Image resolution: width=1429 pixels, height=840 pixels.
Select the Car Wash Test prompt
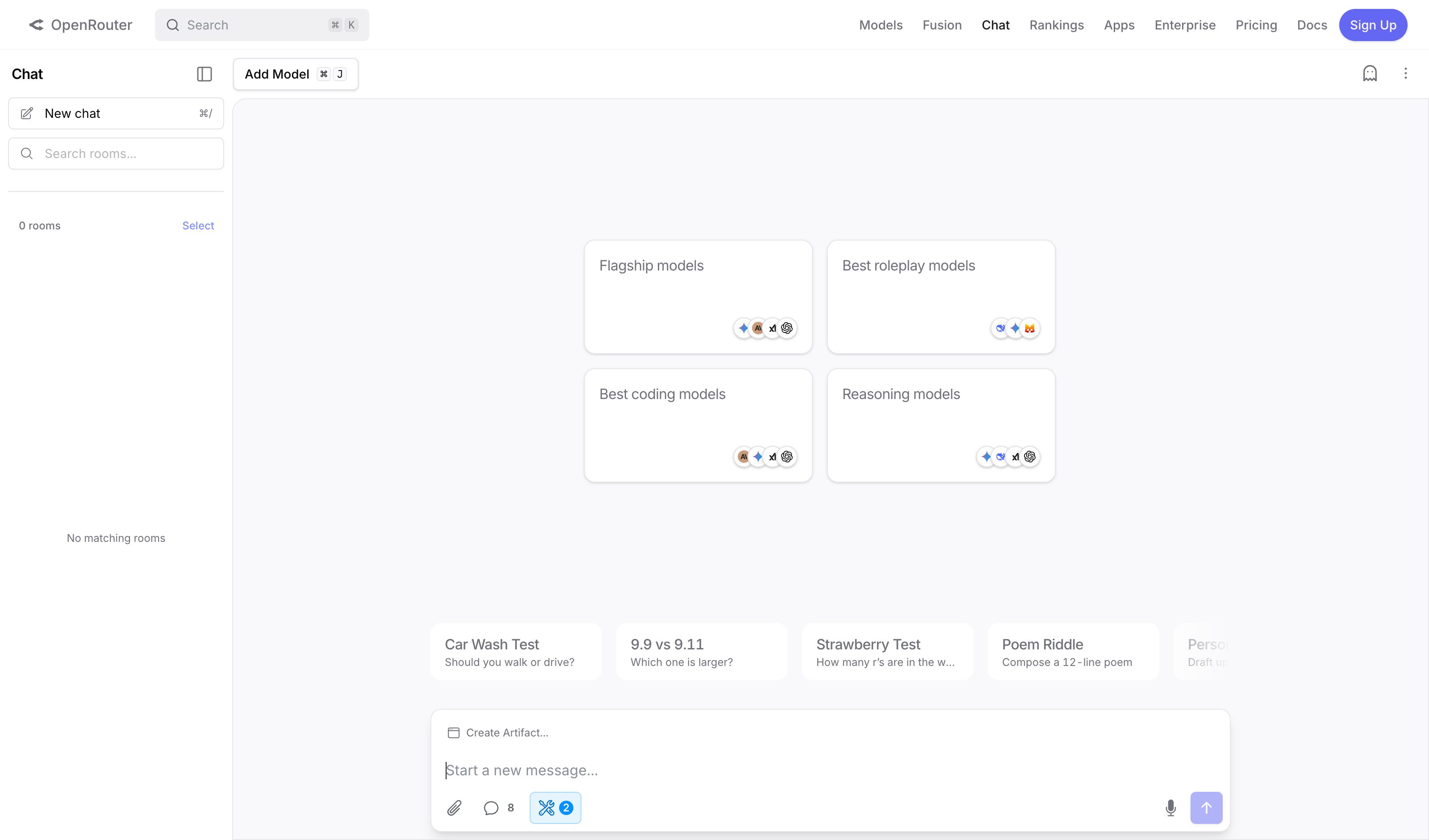[x=516, y=652]
